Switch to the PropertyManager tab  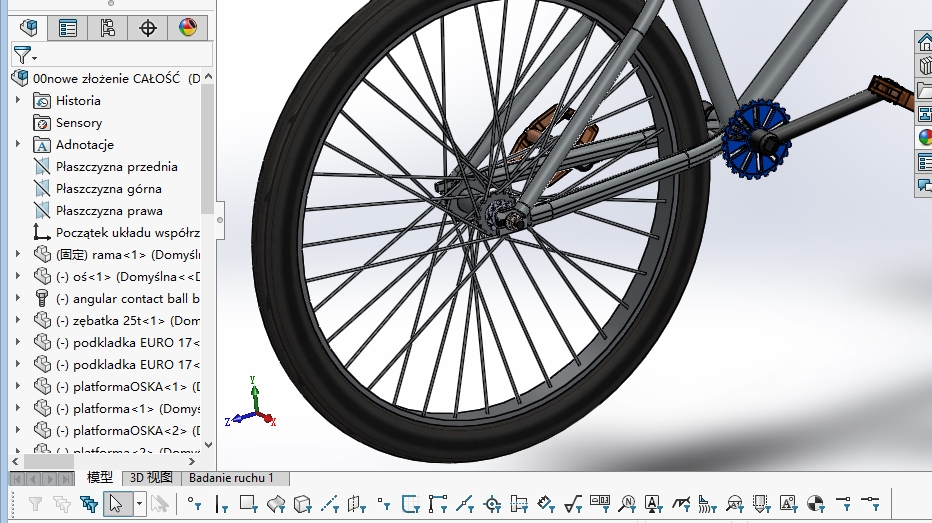pyautogui.click(x=67, y=27)
